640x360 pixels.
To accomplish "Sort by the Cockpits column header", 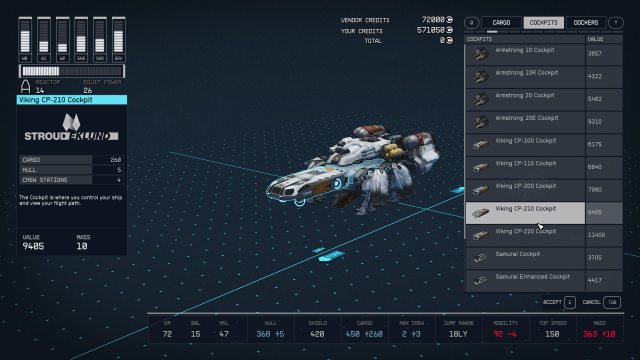I will coord(525,39).
